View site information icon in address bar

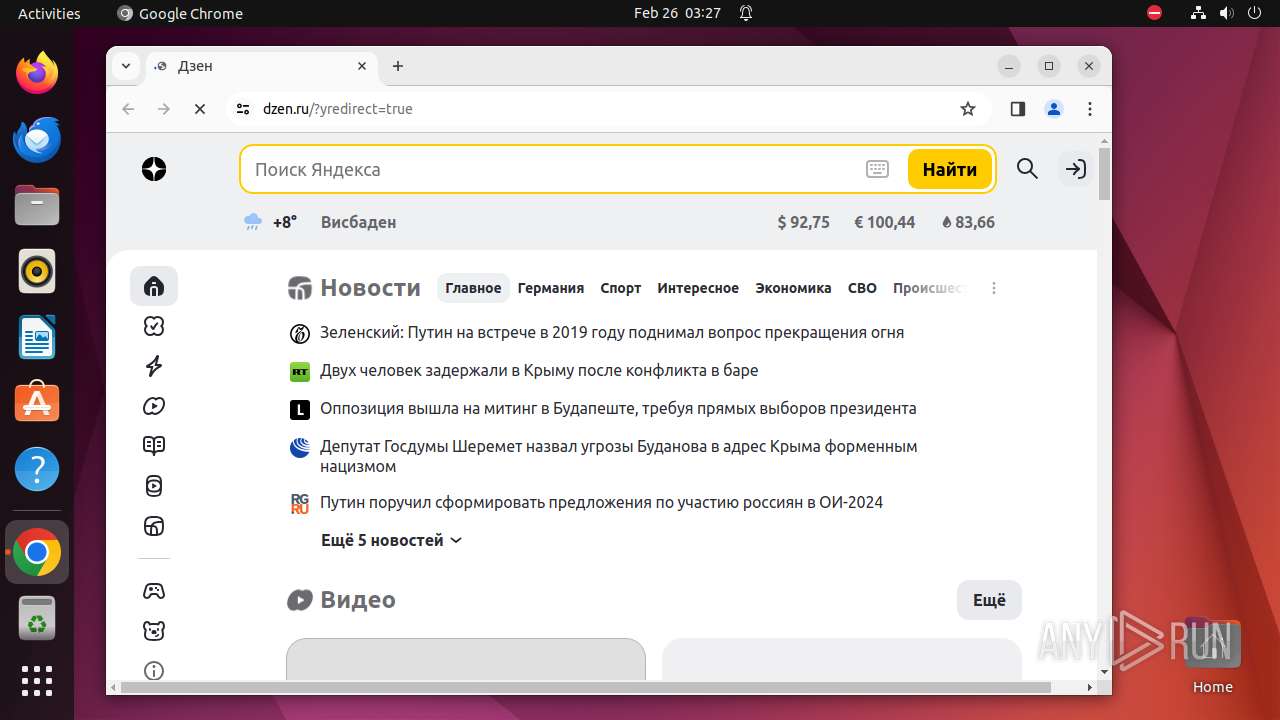coord(243,109)
